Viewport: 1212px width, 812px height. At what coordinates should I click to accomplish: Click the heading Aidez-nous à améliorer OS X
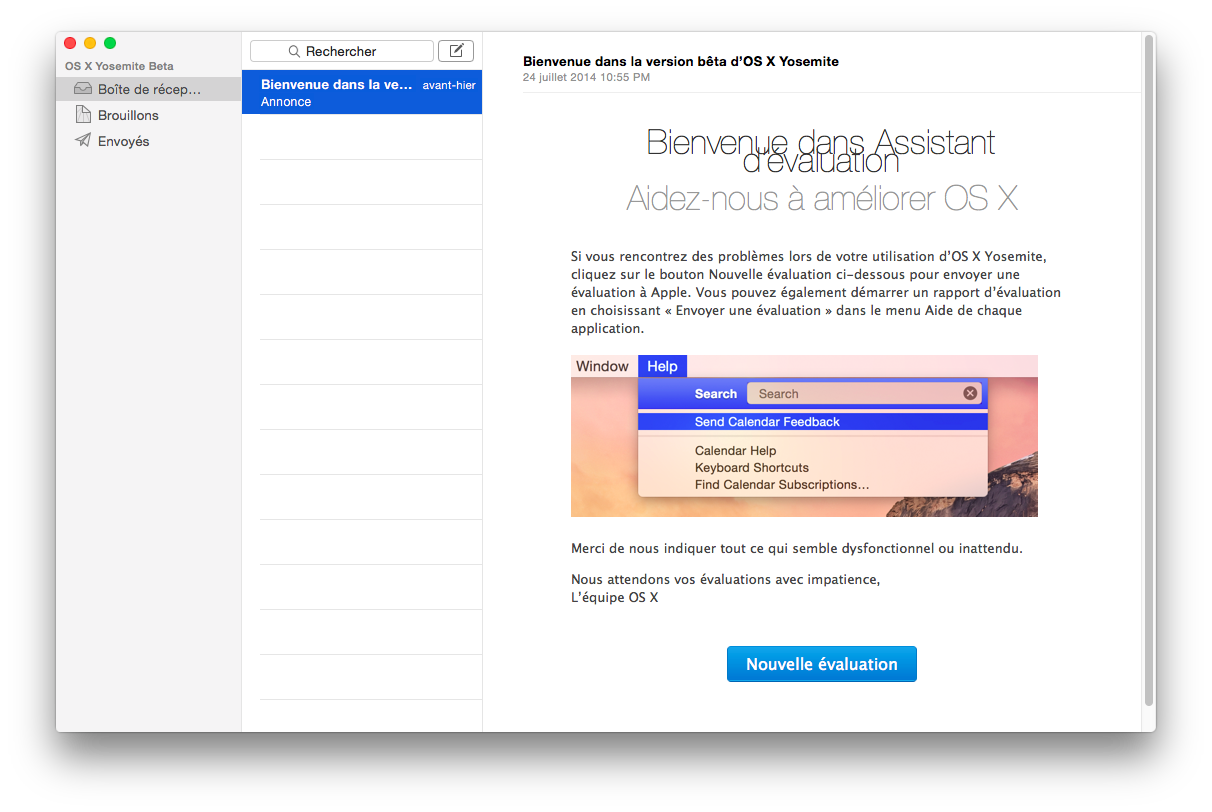click(822, 198)
